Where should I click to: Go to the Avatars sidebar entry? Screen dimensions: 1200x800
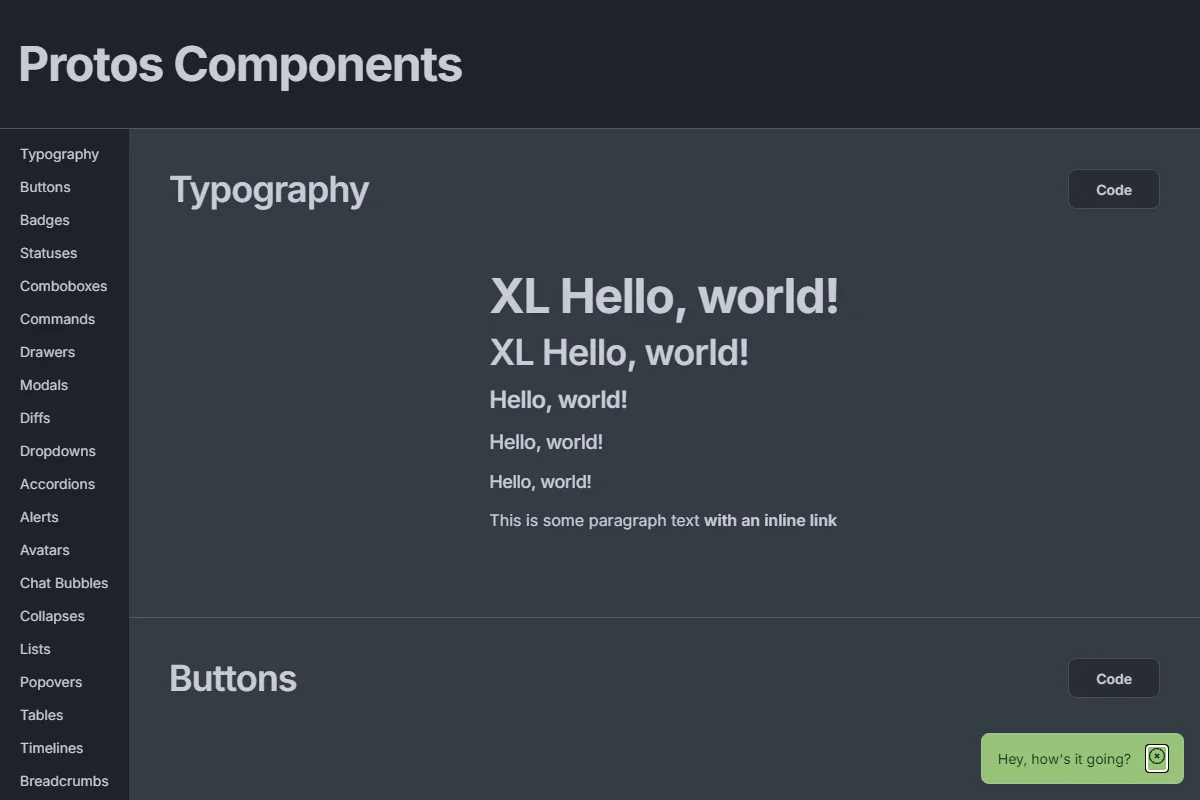tap(45, 550)
